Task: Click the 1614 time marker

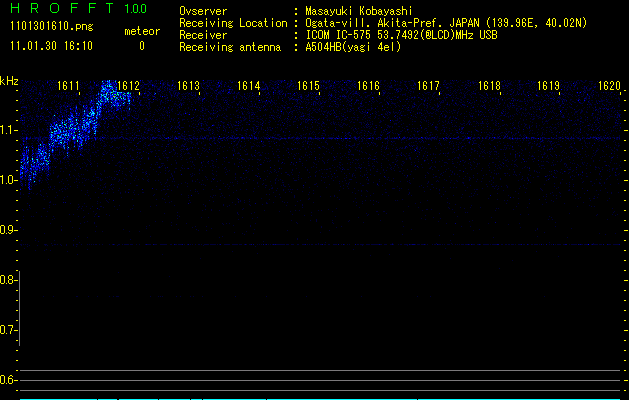Action: (x=249, y=86)
